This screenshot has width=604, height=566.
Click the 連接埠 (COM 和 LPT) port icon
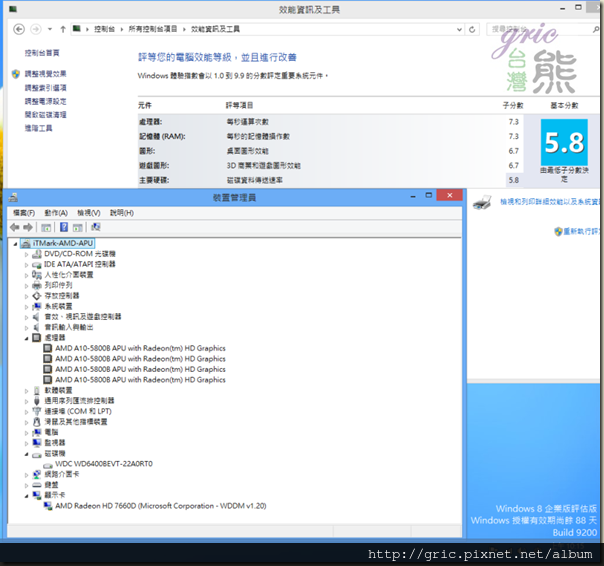[37, 411]
